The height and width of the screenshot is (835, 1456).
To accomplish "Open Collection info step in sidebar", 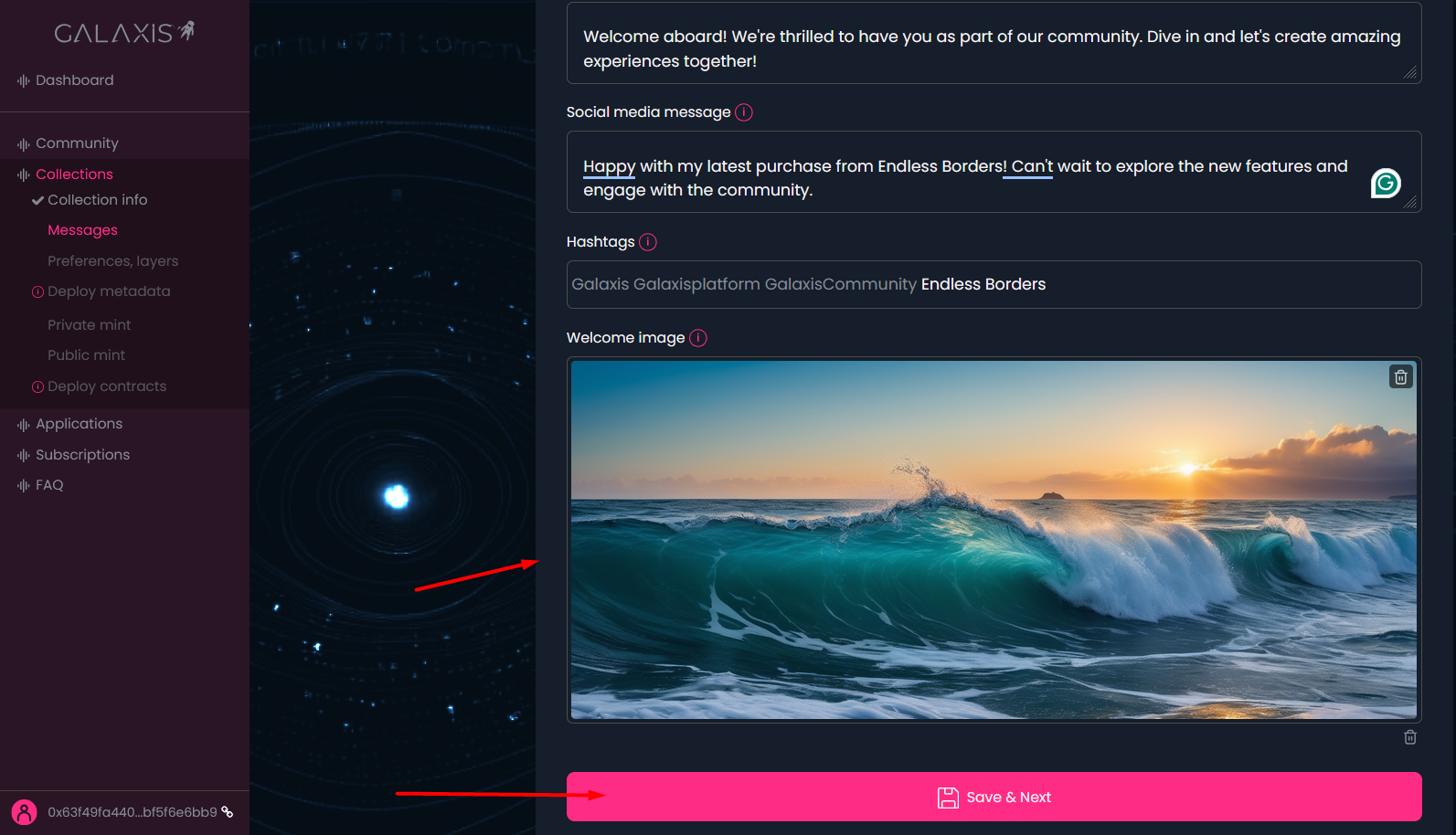I will (97, 200).
